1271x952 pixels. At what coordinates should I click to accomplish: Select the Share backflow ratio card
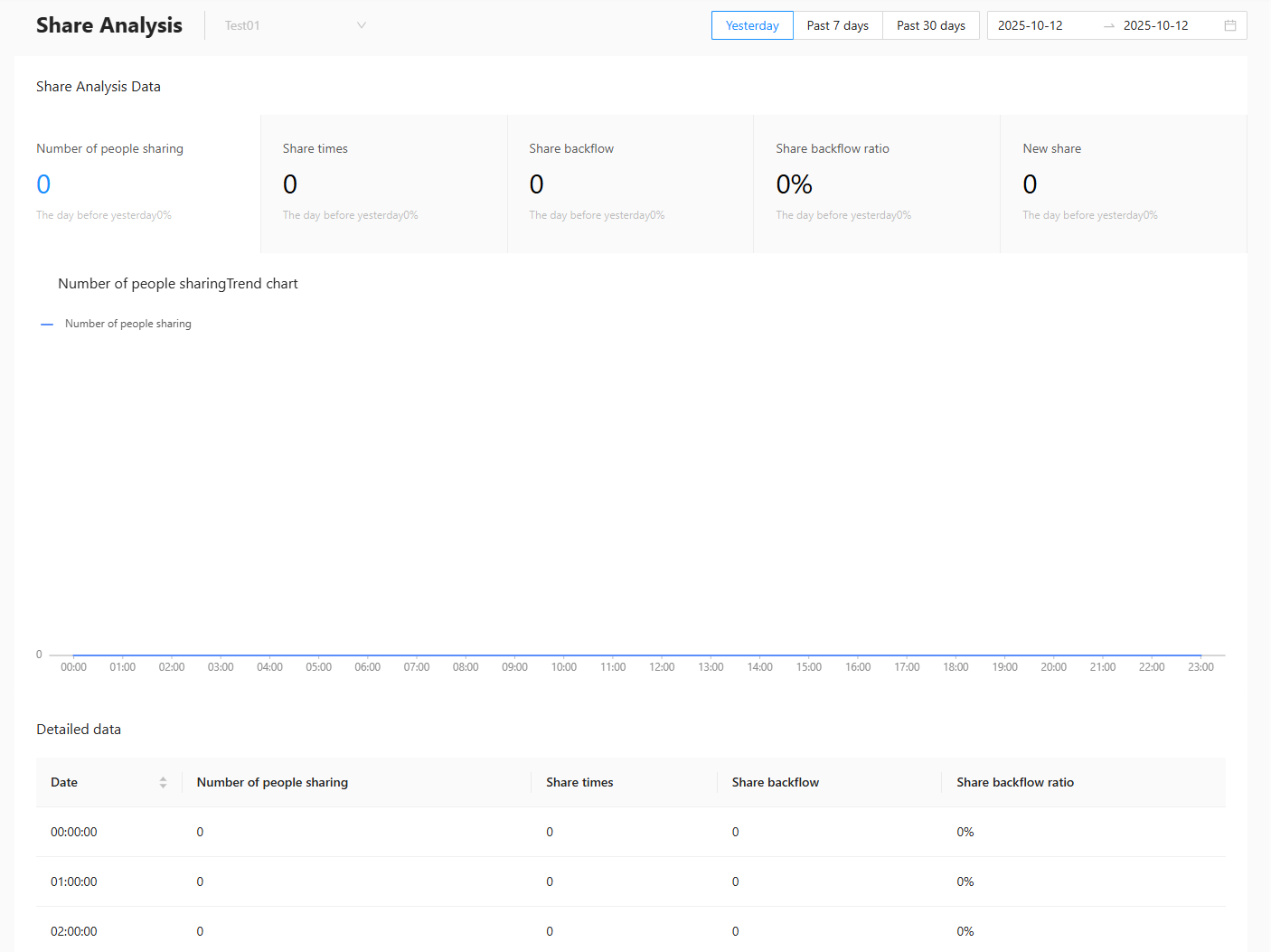coord(876,184)
